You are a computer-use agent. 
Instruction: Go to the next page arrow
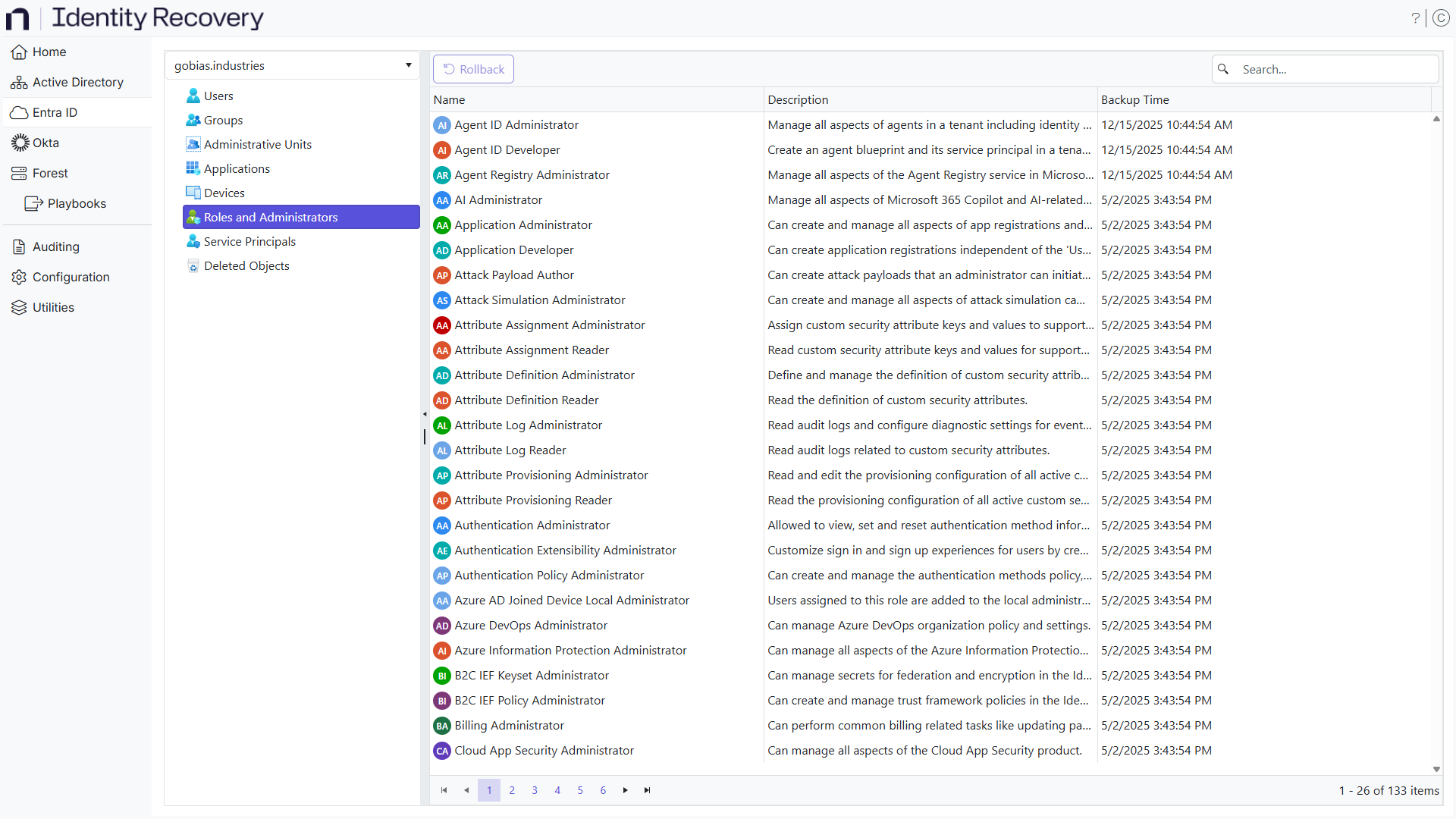(x=625, y=790)
